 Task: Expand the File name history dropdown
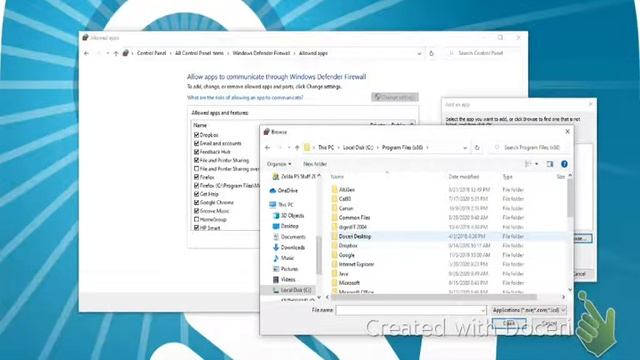coord(482,311)
